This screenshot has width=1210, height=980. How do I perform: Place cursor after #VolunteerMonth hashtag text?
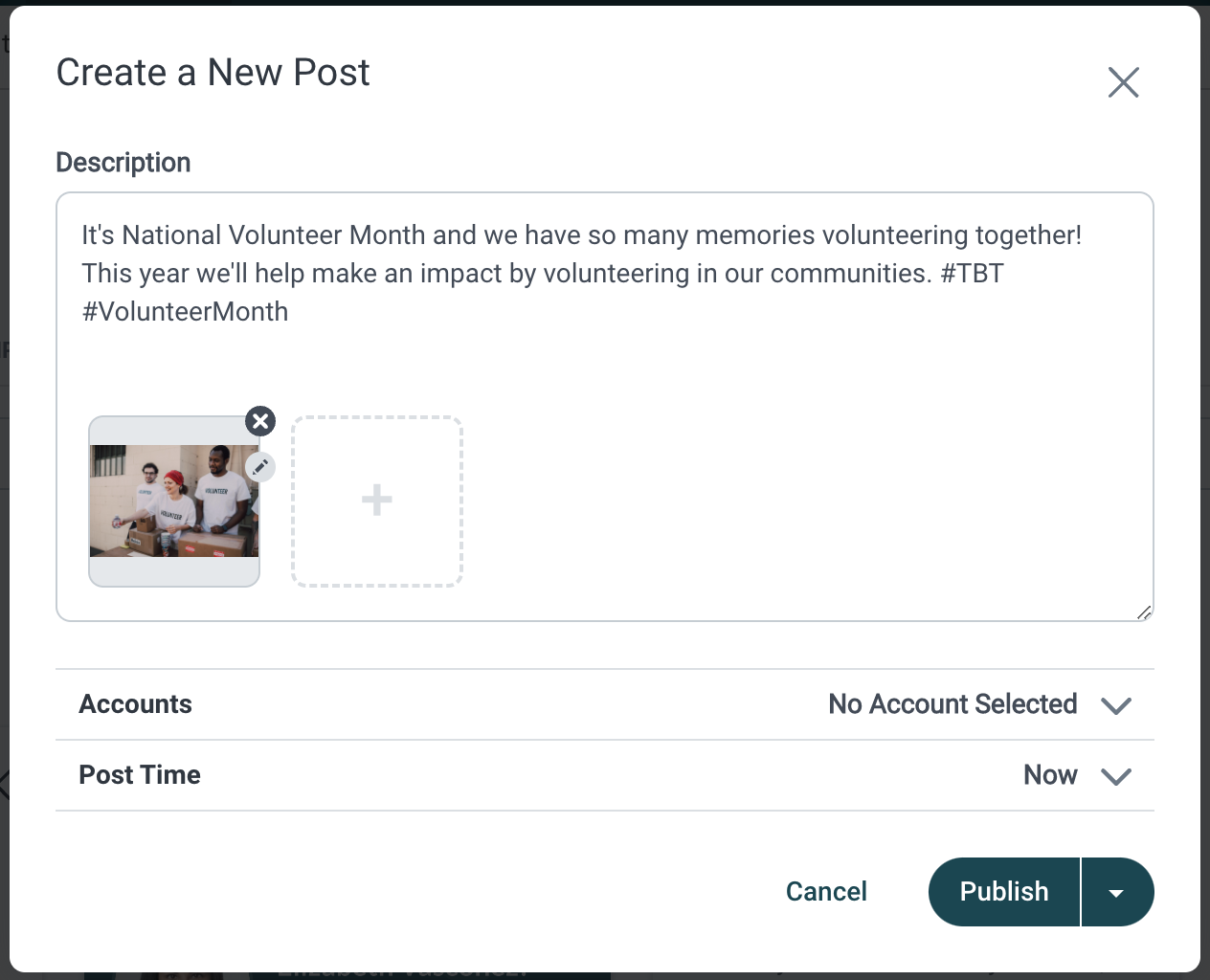pos(289,312)
